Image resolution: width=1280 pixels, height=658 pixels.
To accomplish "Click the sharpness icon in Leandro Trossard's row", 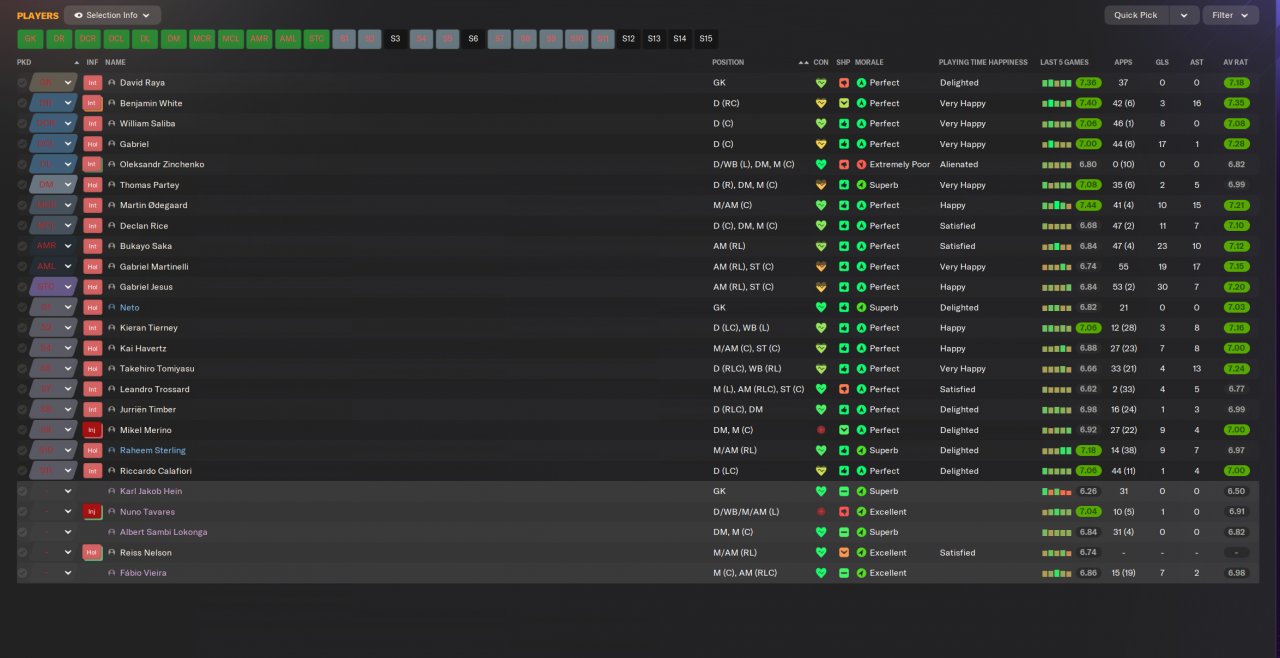I will (844, 389).
